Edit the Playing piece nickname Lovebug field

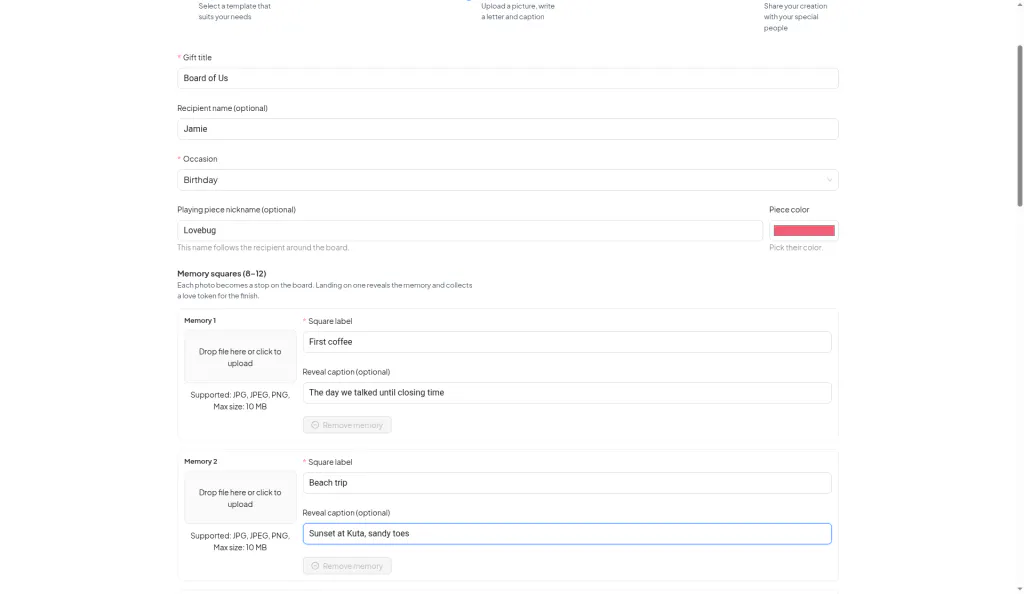pyautogui.click(x=470, y=230)
